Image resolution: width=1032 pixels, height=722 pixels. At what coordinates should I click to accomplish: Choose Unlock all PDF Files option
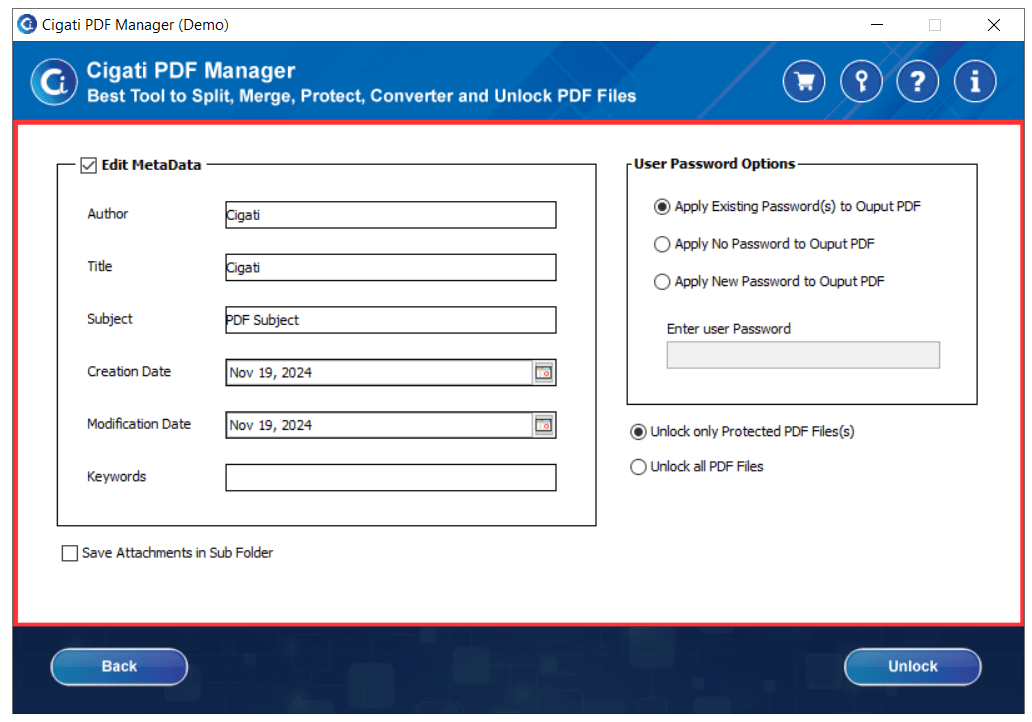638,467
